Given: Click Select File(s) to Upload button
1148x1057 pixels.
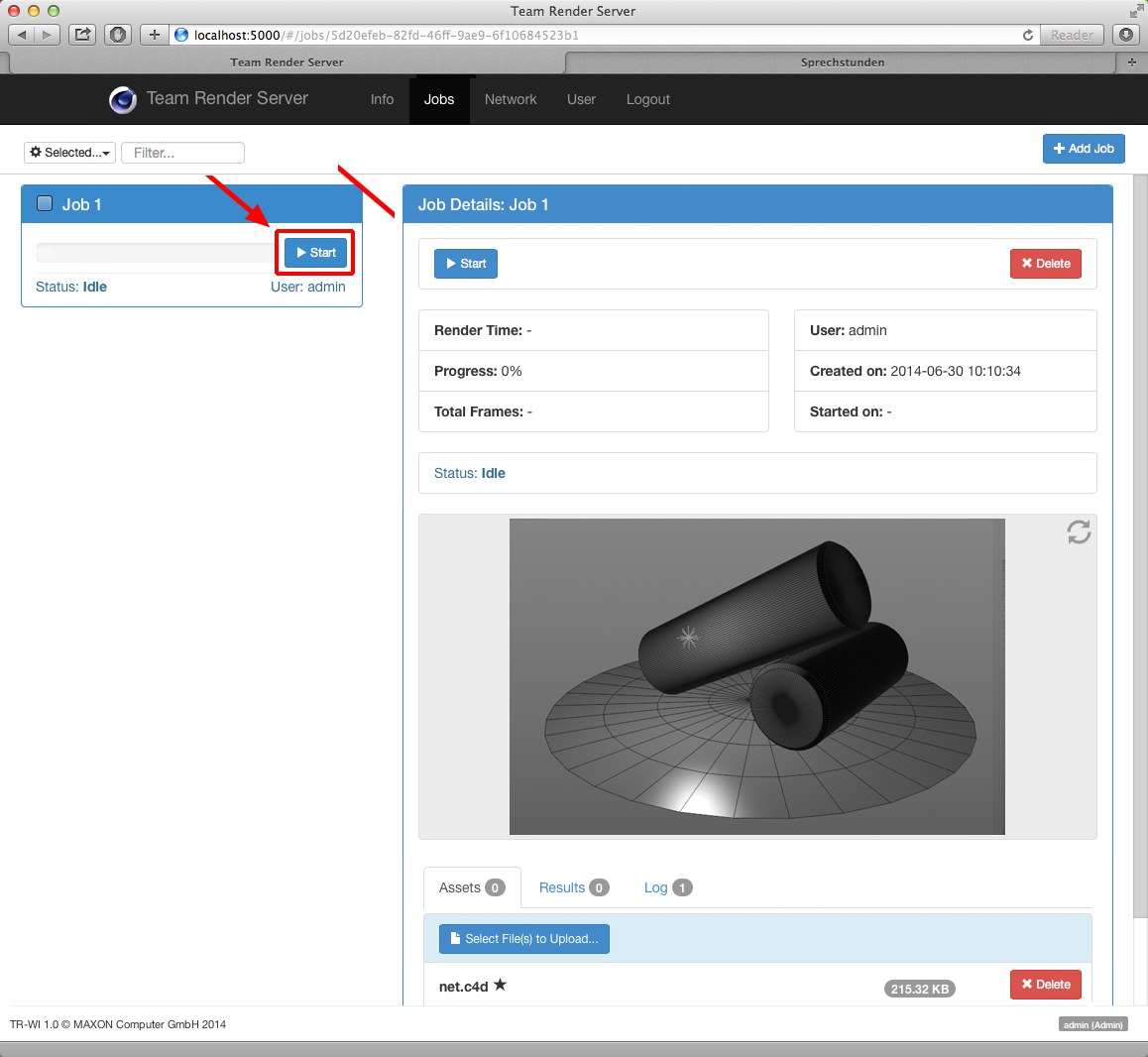Looking at the screenshot, I should coord(523,938).
